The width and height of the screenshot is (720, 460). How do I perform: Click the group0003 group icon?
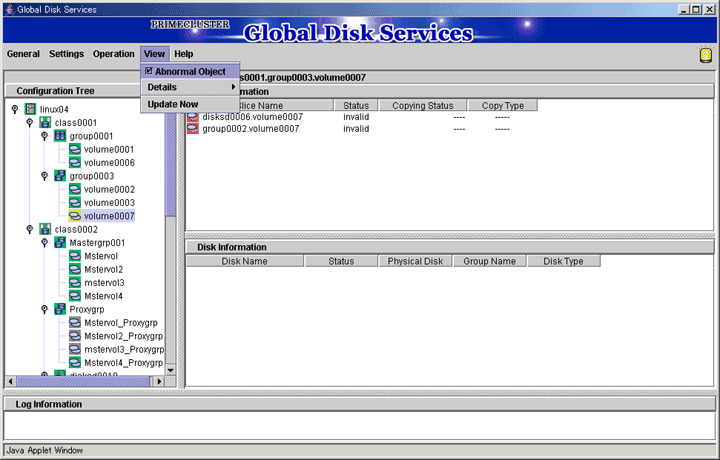tap(60, 176)
